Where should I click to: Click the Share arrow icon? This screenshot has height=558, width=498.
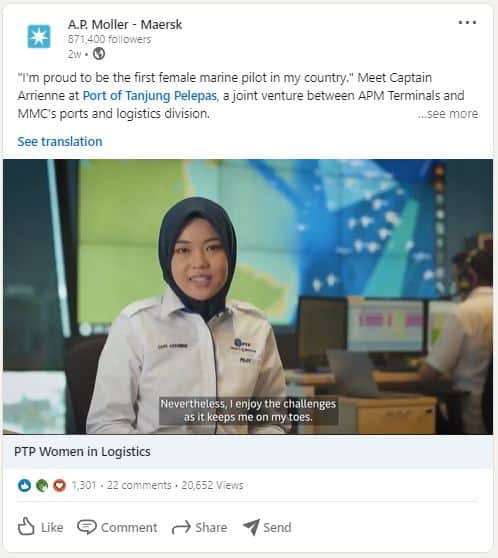point(181,527)
